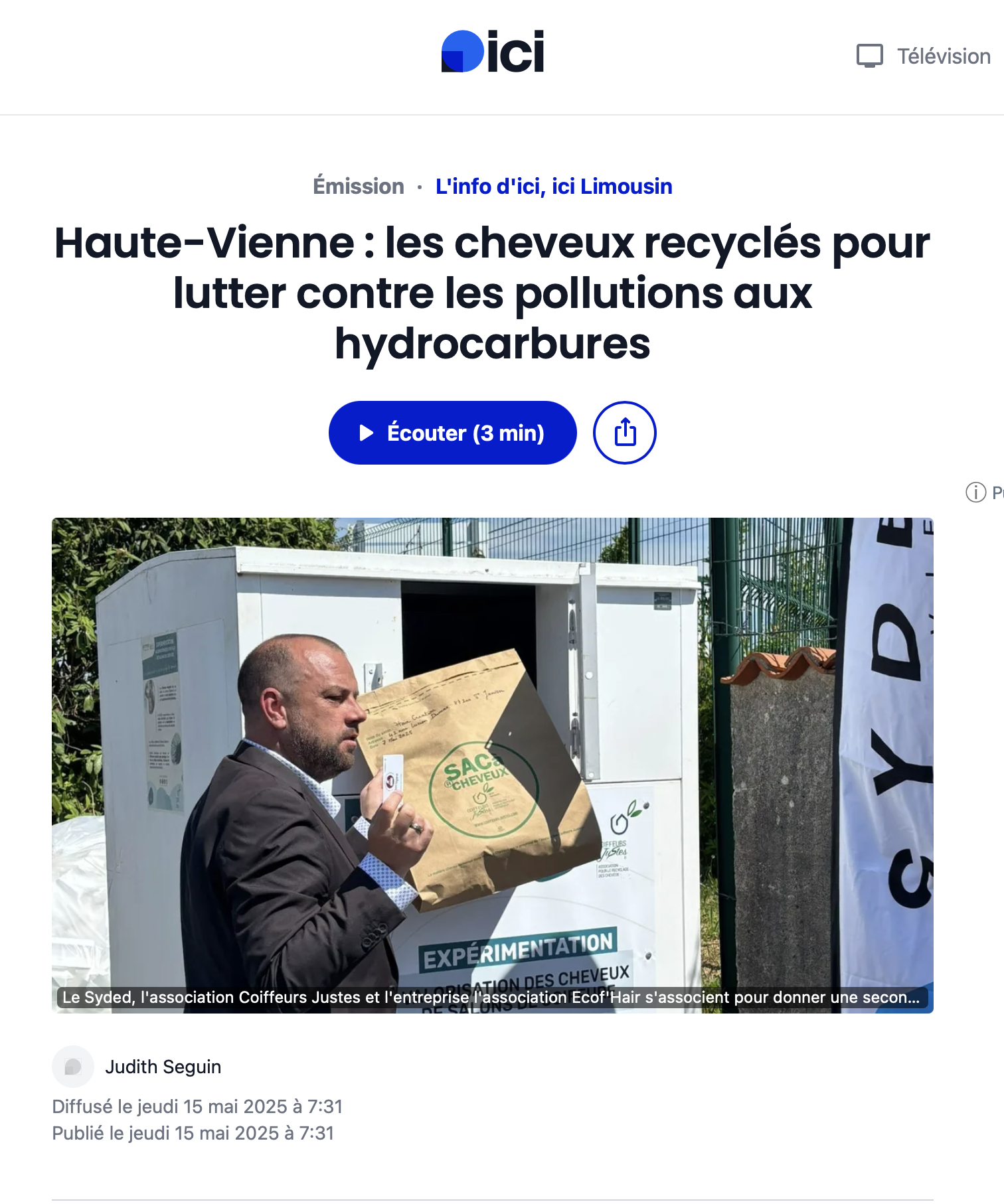Click the blue ici logo emblem

pyautogui.click(x=463, y=51)
